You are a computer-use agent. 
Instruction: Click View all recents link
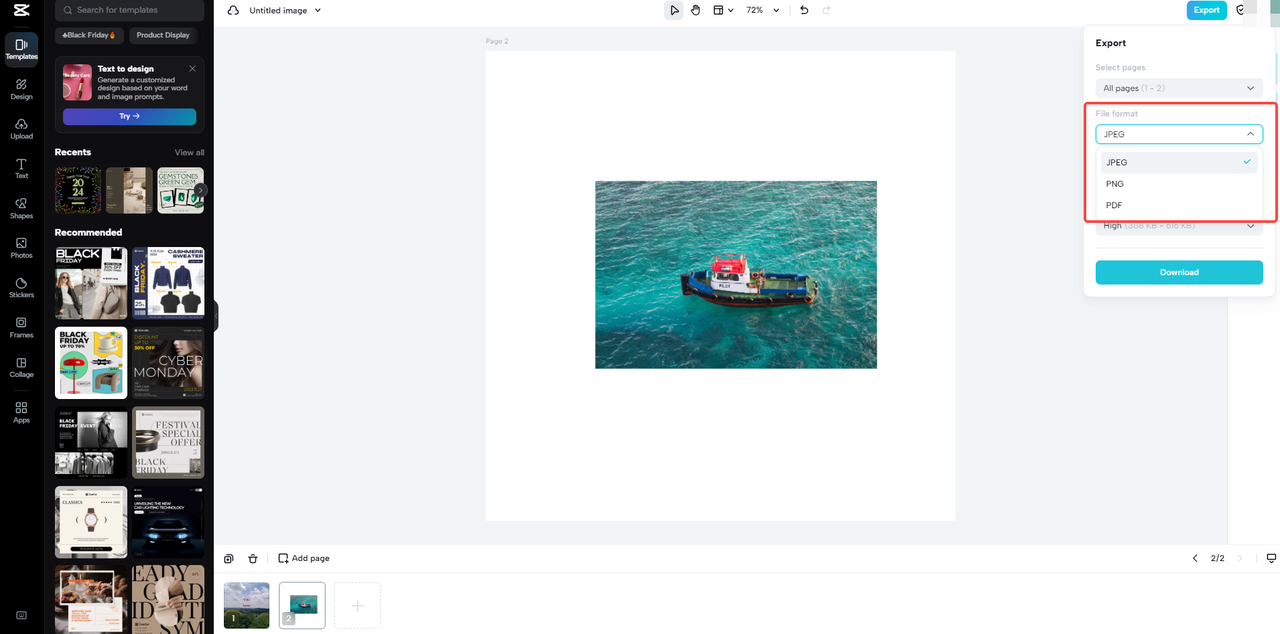[189, 153]
